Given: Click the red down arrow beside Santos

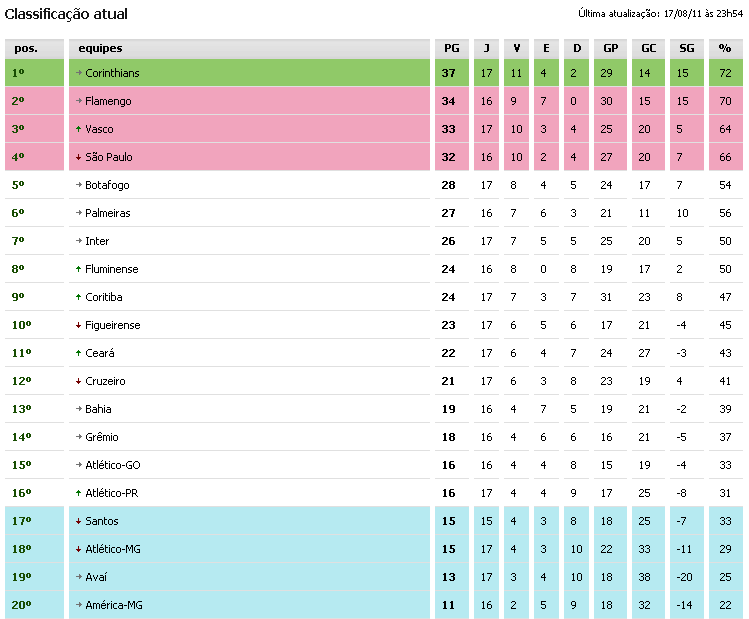Looking at the screenshot, I should (x=78, y=521).
